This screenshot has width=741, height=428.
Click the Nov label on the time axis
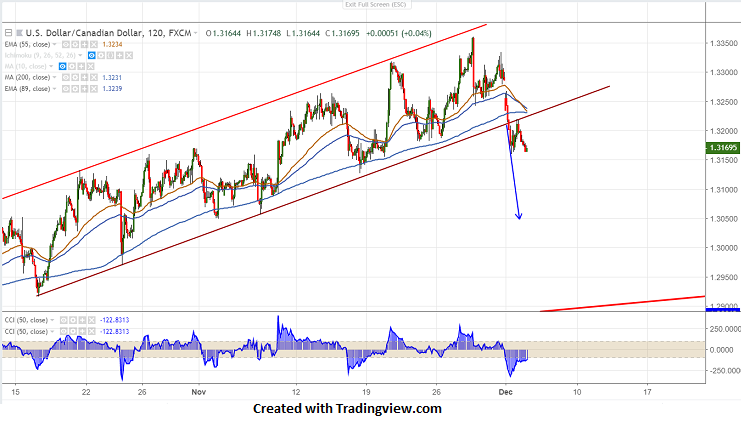tap(199, 392)
